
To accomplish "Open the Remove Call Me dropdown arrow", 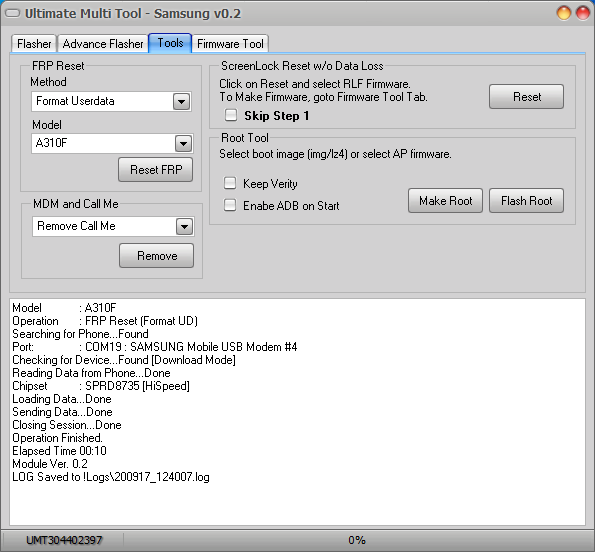I will tap(184, 226).
